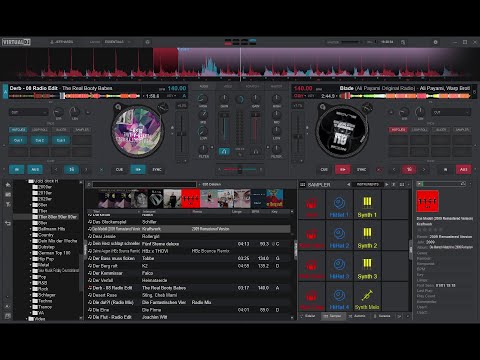This screenshot has height=360, width=480.
Task: Select HOTCUES pad mode on left deck
Action: [x=18, y=130]
